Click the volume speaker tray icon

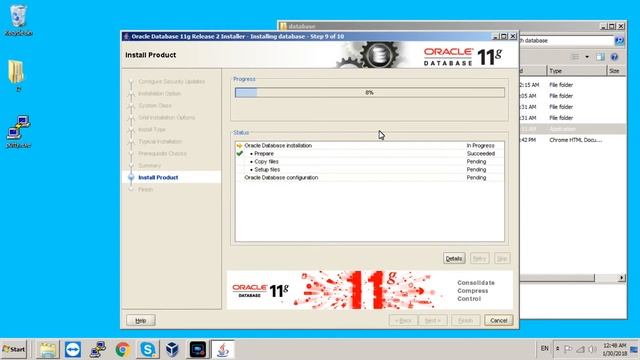pyautogui.click(x=592, y=349)
